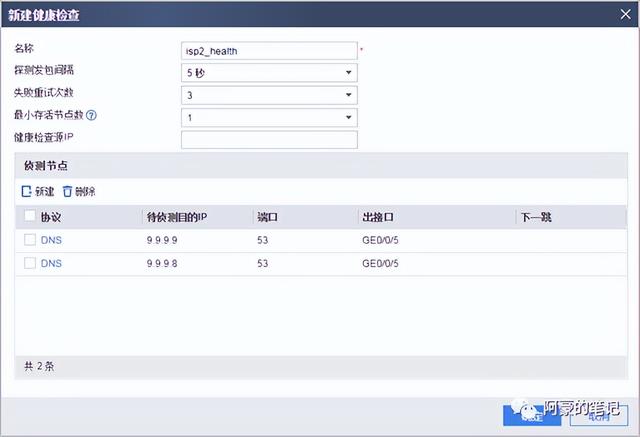Click the IP cell 9.9.9.8

point(162,263)
